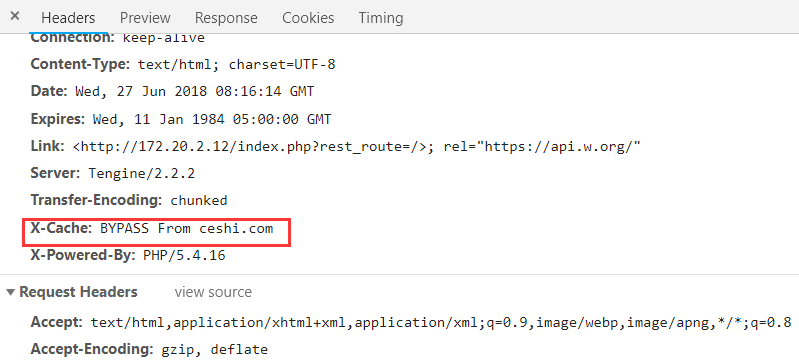Open the Response tab

[x=226, y=18]
